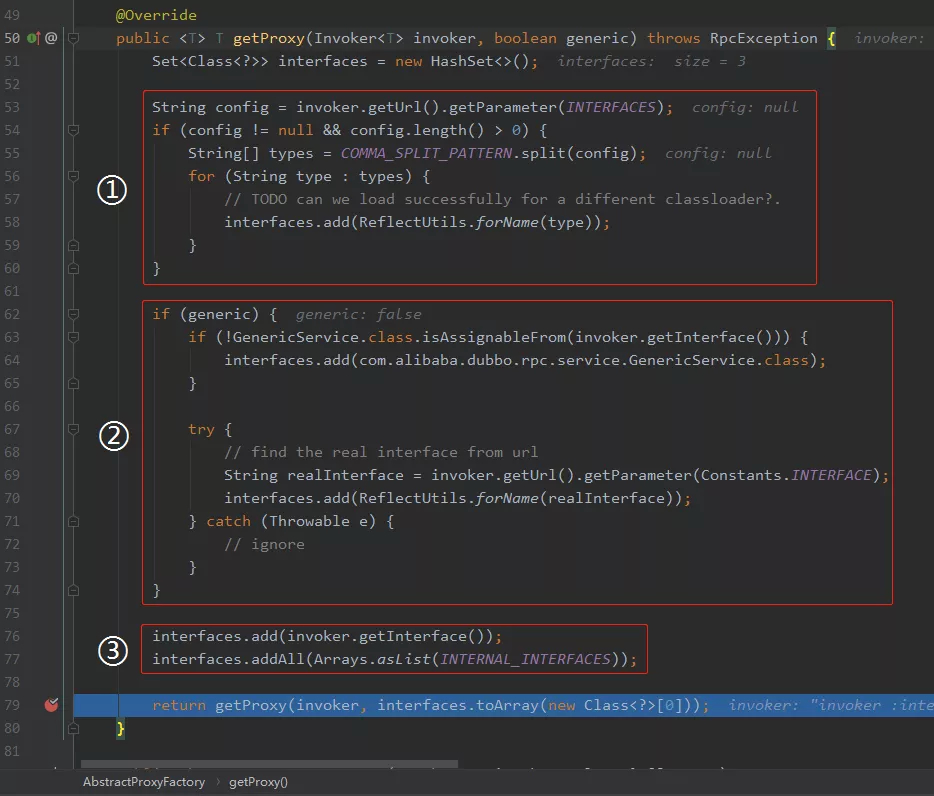Viewport: 934px width, 796px height.
Task: Click the 'generic: false' inline debug hint
Action: coord(359,315)
